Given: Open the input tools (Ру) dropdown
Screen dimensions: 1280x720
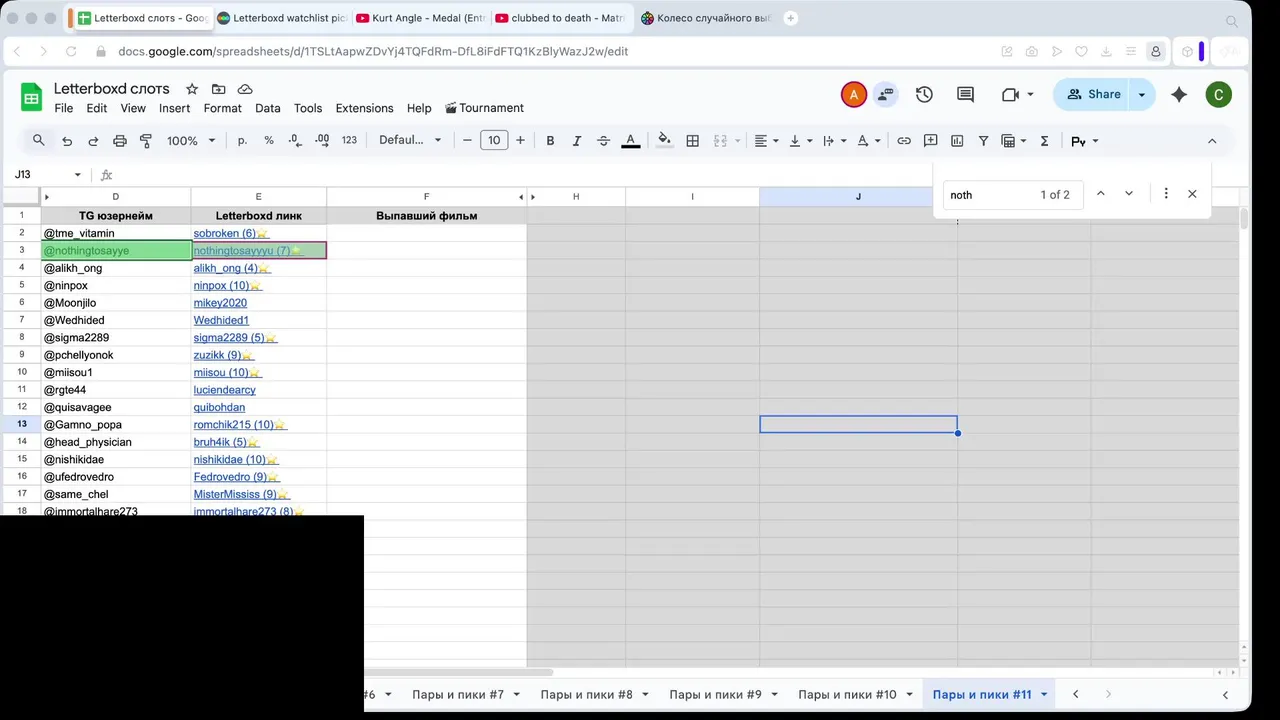Looking at the screenshot, I should click(1085, 141).
